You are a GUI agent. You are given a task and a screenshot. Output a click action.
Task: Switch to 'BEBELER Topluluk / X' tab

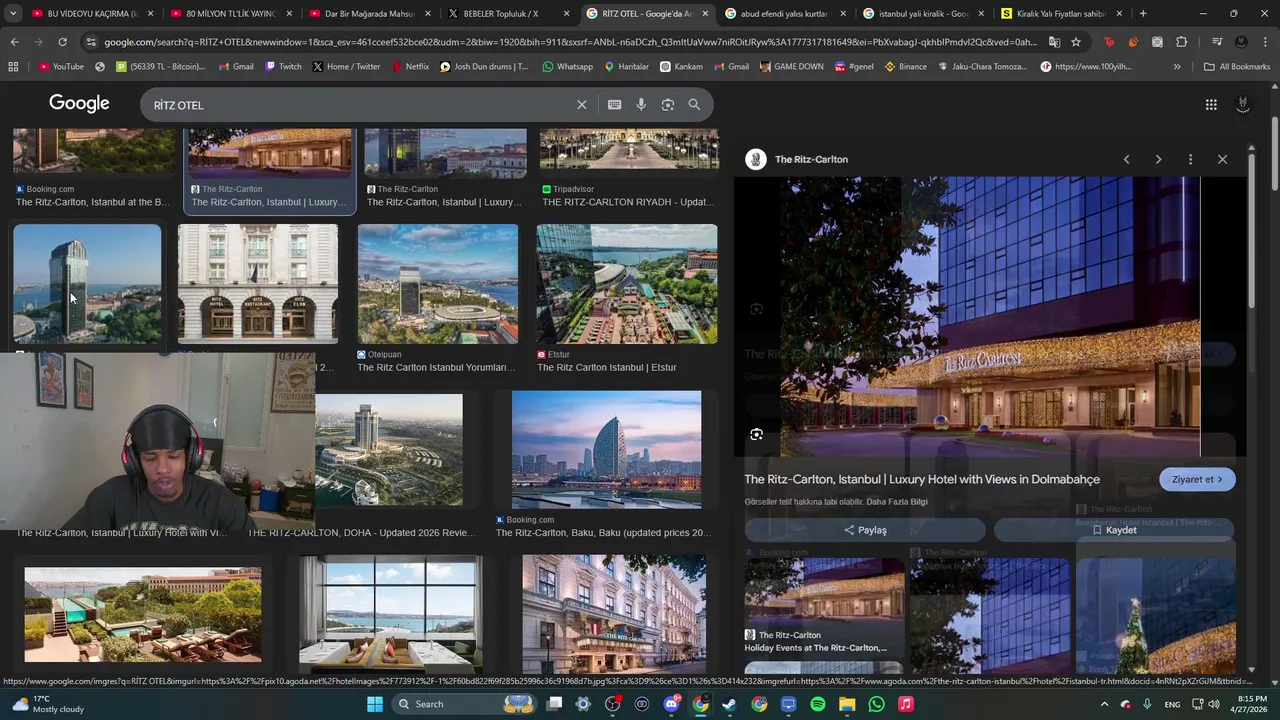(x=507, y=14)
